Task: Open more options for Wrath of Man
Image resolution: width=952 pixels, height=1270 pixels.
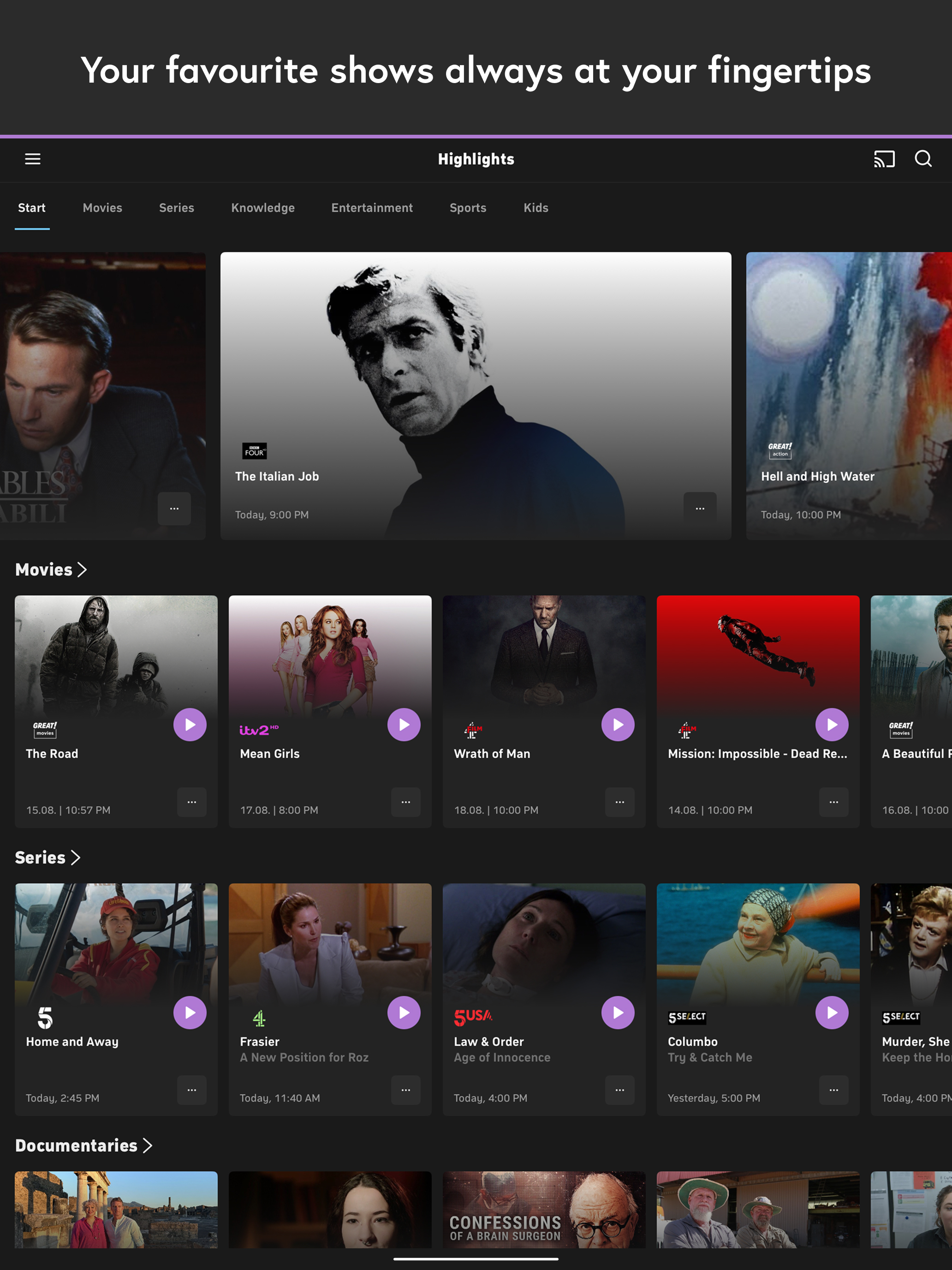Action: click(x=620, y=802)
